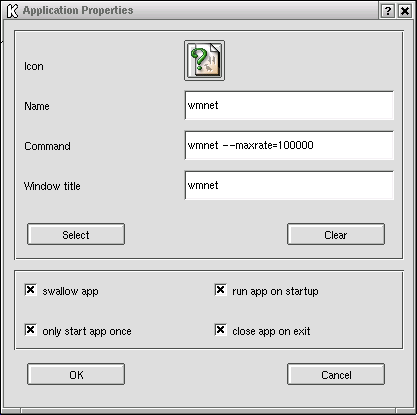
Task: Uncheck run app on startup
Action: pos(220,290)
